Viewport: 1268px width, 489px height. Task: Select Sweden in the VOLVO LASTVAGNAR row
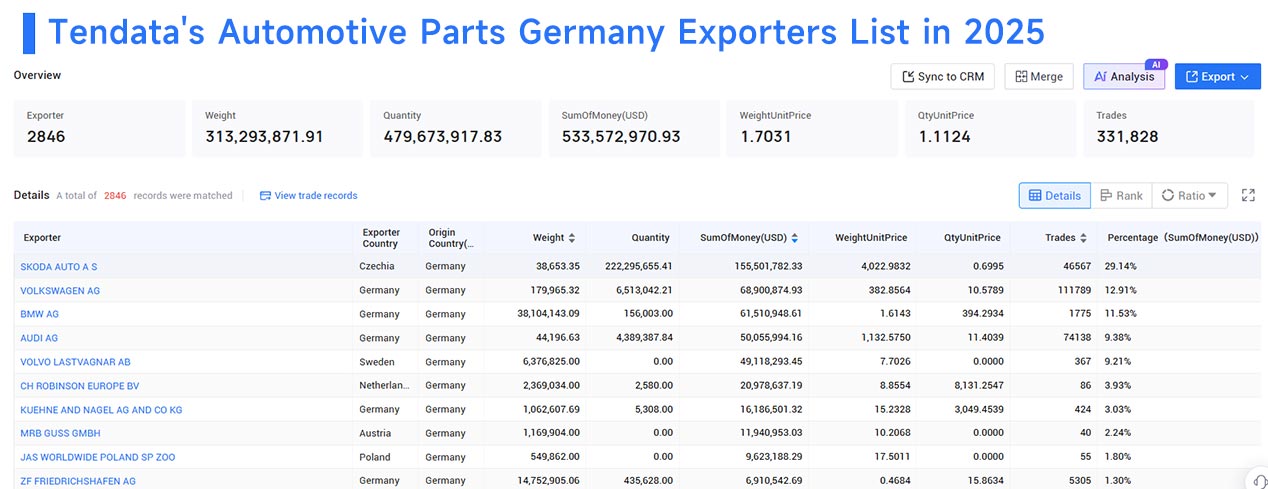coord(377,362)
